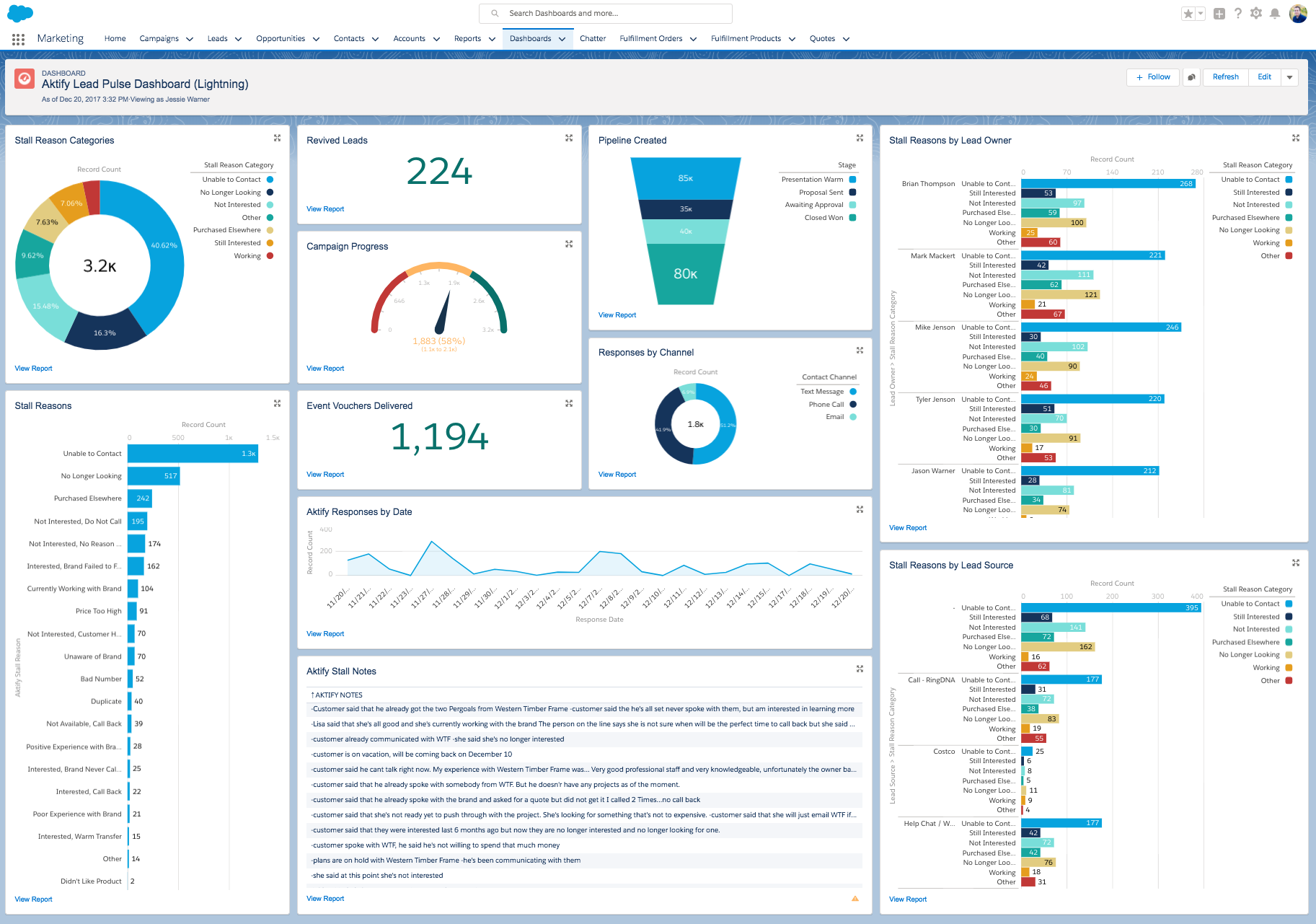Click the Unable to Contact swatch in the Stall Reason Categories legend

pyautogui.click(x=270, y=180)
